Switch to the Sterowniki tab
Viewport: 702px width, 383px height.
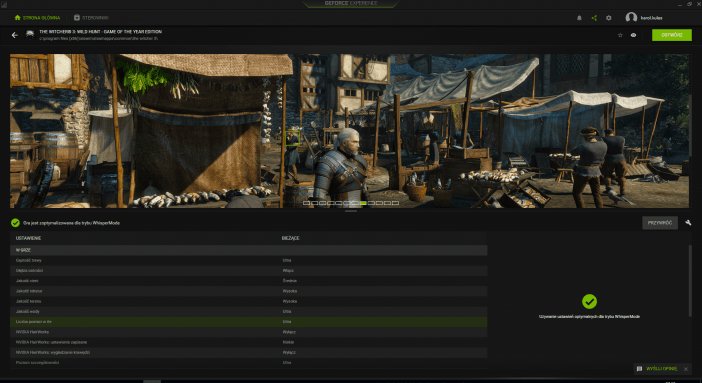(91, 17)
